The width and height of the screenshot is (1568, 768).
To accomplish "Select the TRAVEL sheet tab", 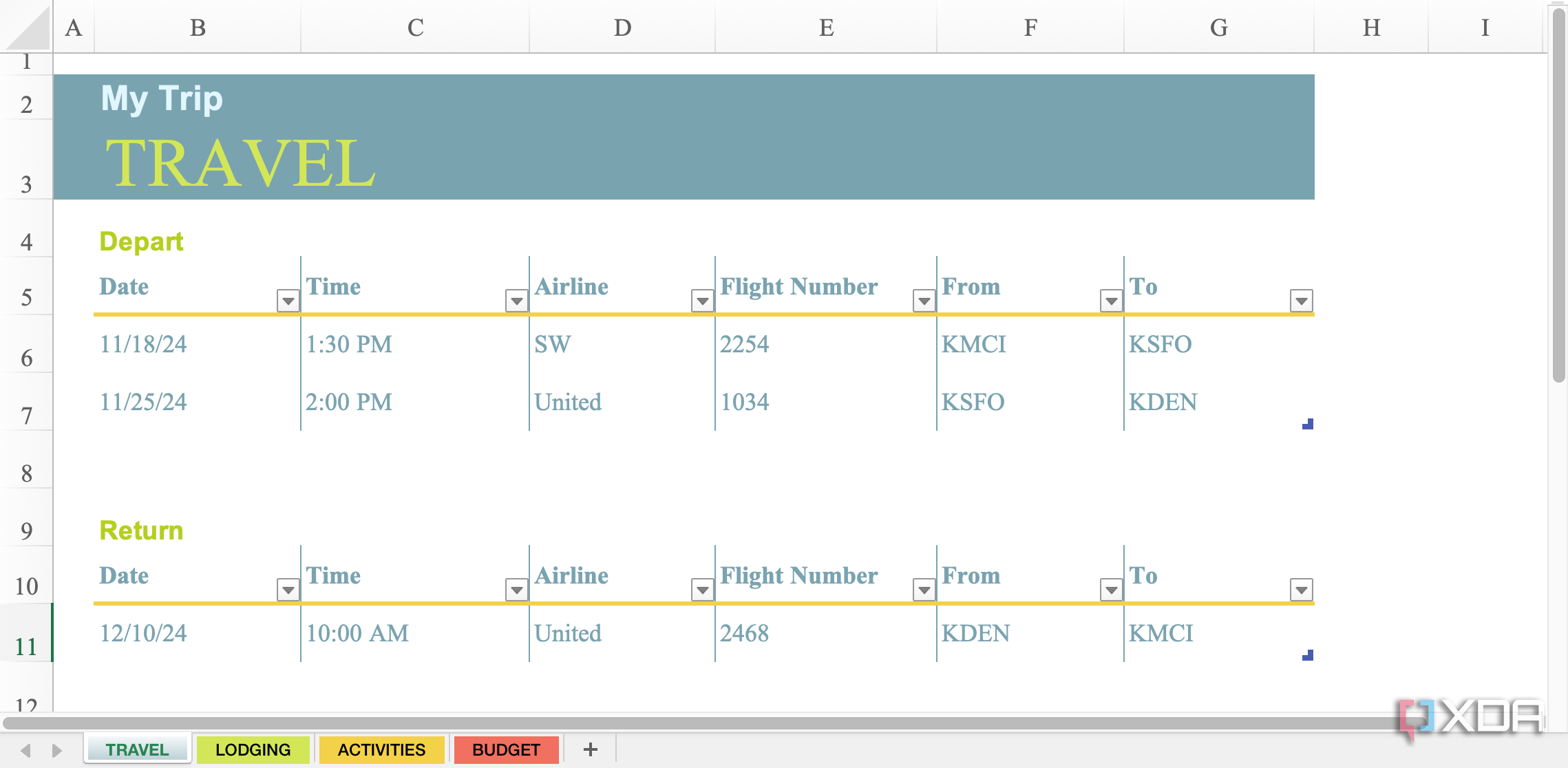I will (136, 749).
